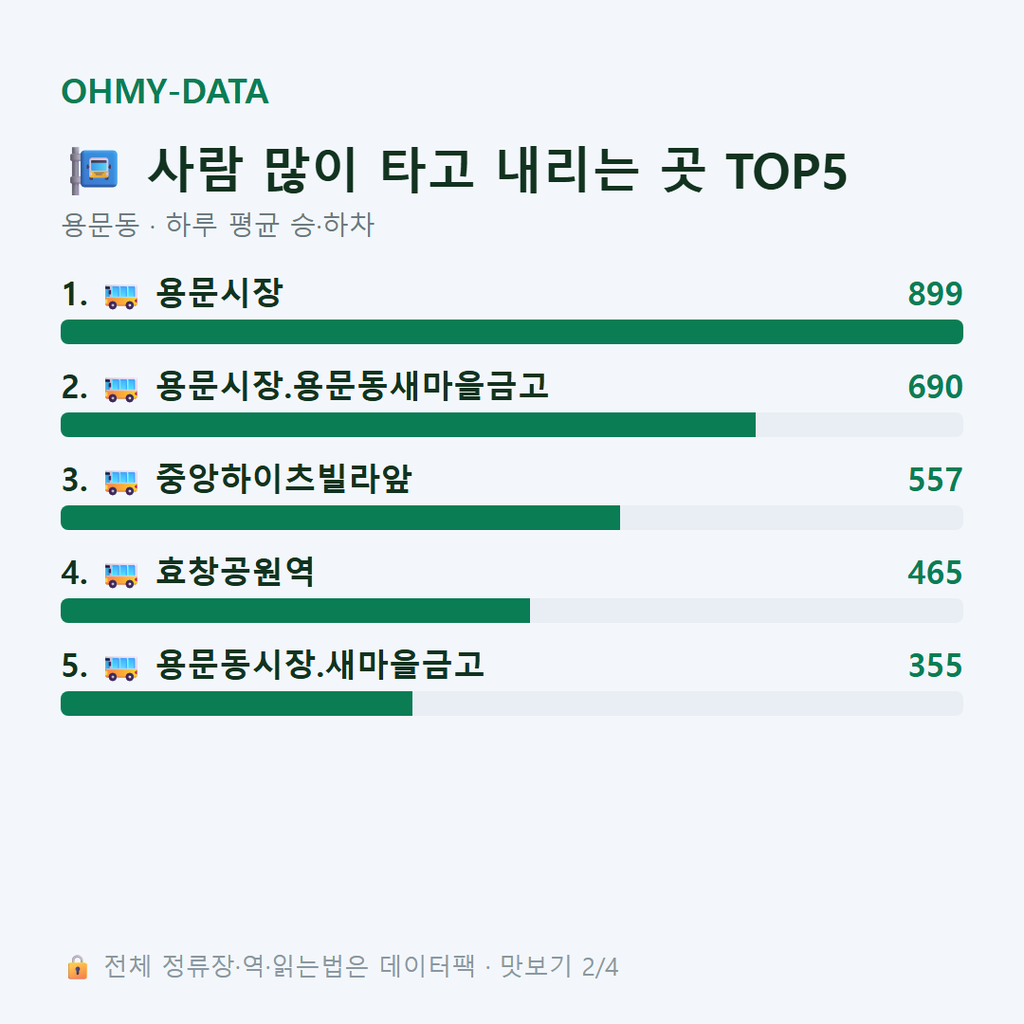Click the bus icon next to 용문시장
This screenshot has width=1024, height=1024.
[121, 296]
